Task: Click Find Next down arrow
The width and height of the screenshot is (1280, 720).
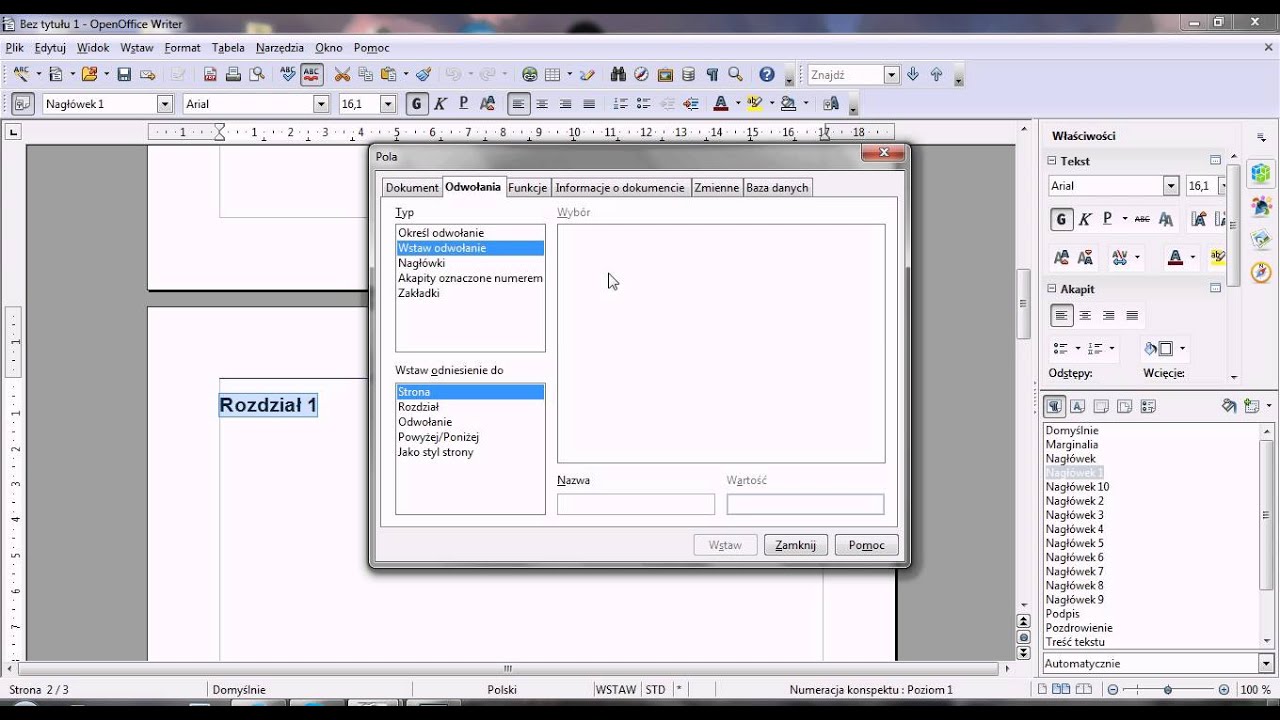Action: tap(912, 74)
